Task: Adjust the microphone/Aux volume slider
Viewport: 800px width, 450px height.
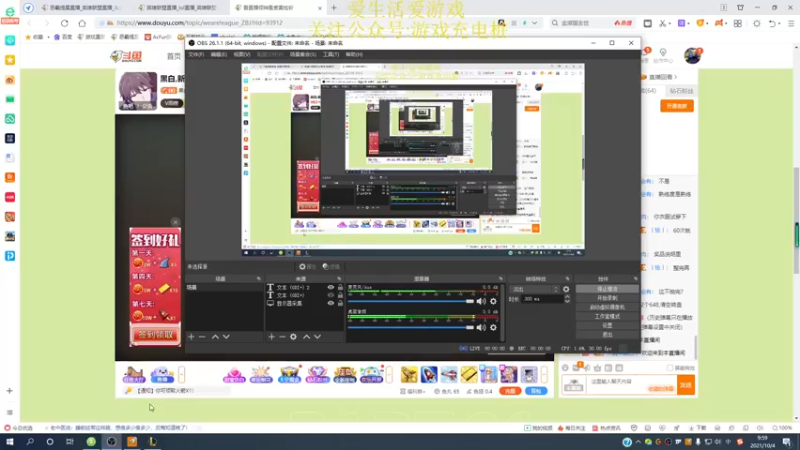Action: click(411, 301)
